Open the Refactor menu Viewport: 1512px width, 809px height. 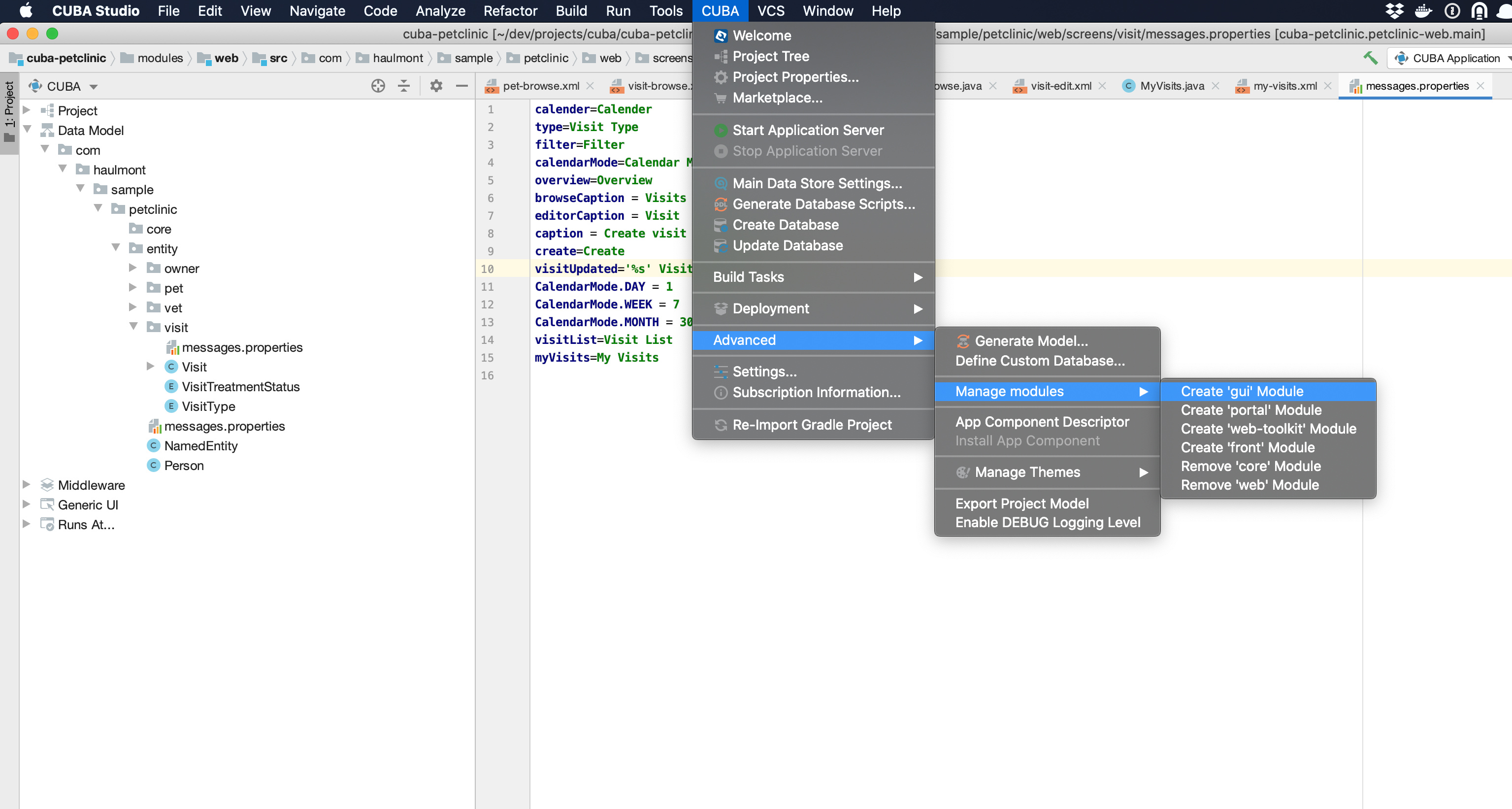(x=510, y=11)
